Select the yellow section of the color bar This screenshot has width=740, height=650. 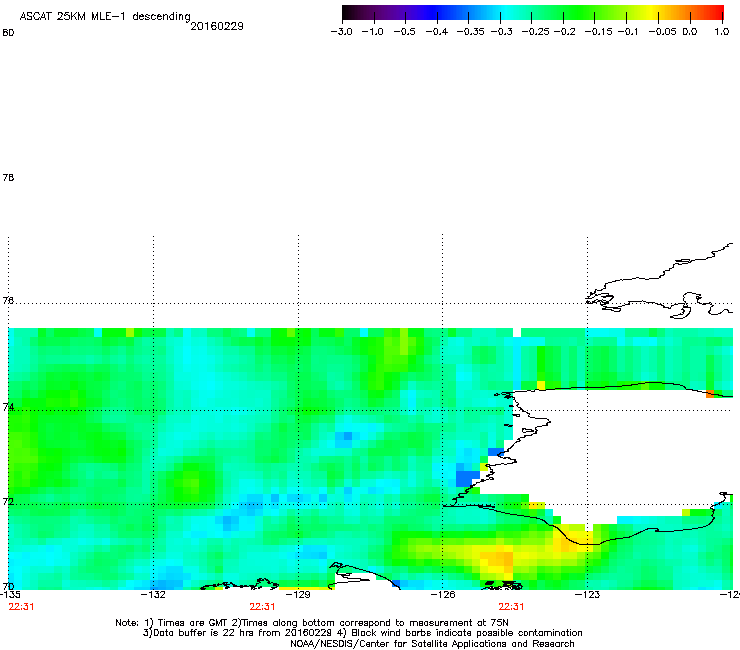(654, 13)
